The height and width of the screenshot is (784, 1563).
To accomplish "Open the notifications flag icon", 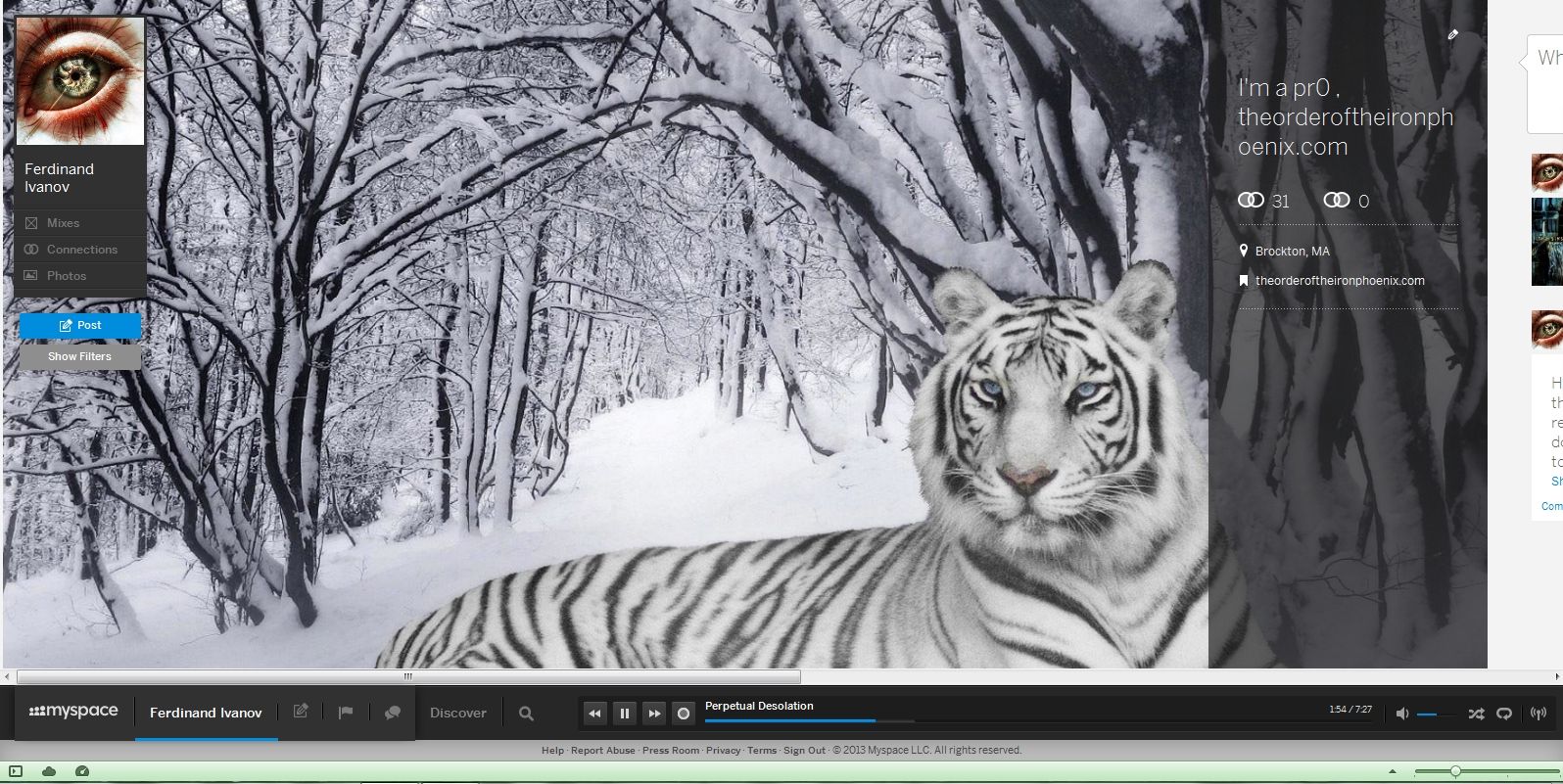I will [346, 713].
